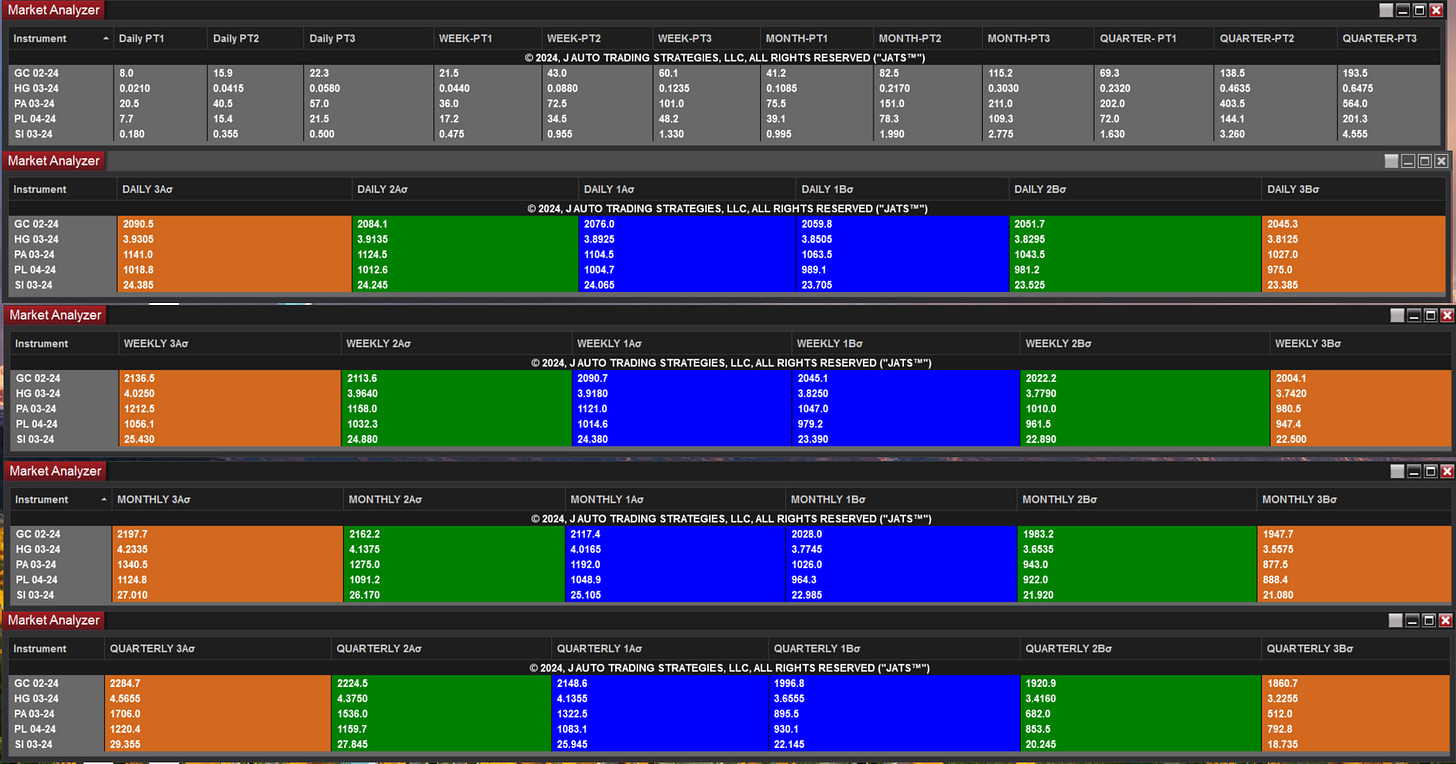
Task: Click the orange cell showing 2136.5
Action: point(229,378)
